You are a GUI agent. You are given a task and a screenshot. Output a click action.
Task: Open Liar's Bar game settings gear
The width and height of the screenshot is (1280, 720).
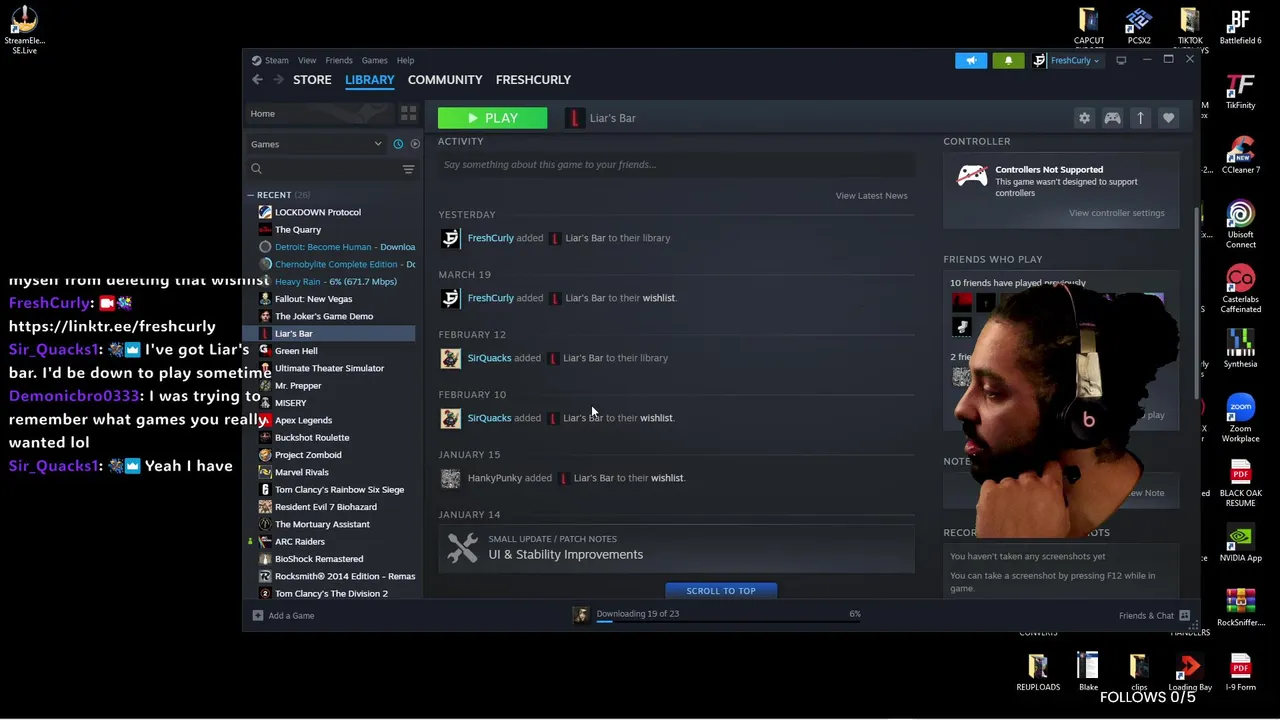coord(1084,118)
